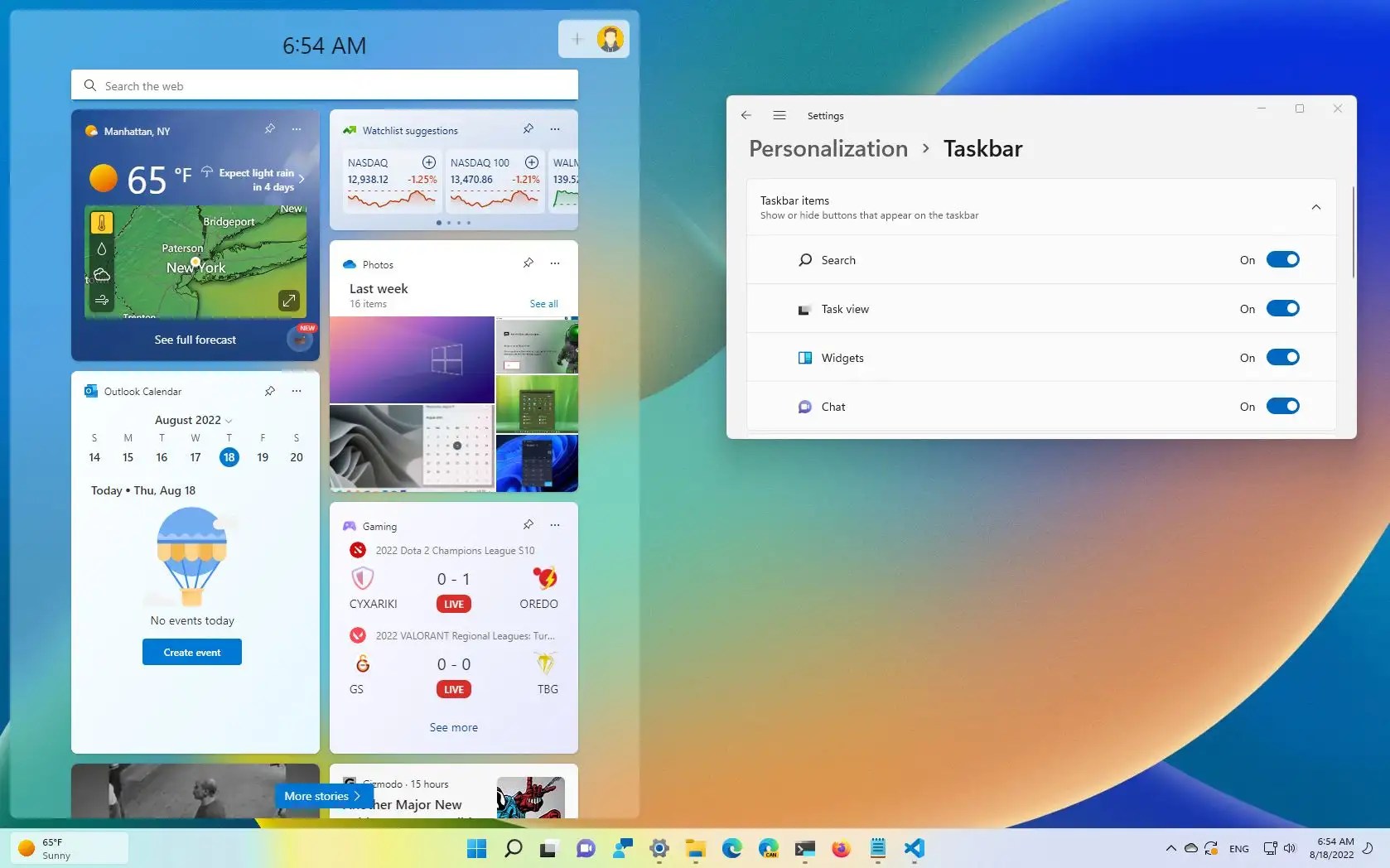Screen dimensions: 1390x868
Task: Click the user profile avatar in widgets panel
Action: coord(611,38)
